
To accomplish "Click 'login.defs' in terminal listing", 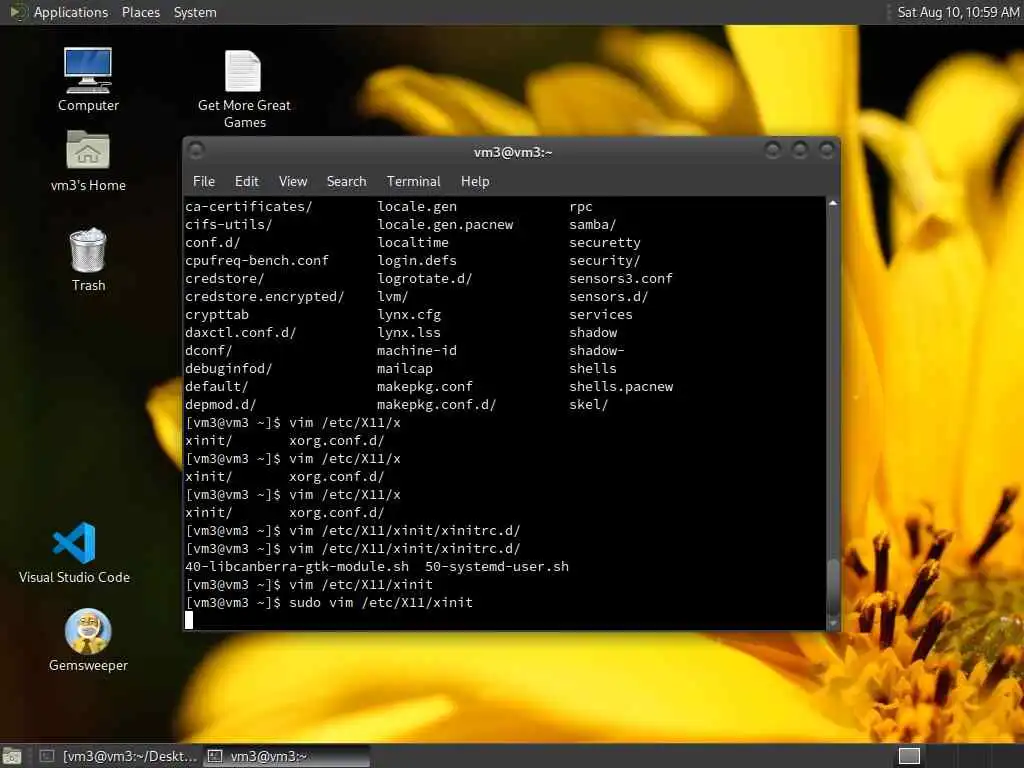I will [417, 261].
